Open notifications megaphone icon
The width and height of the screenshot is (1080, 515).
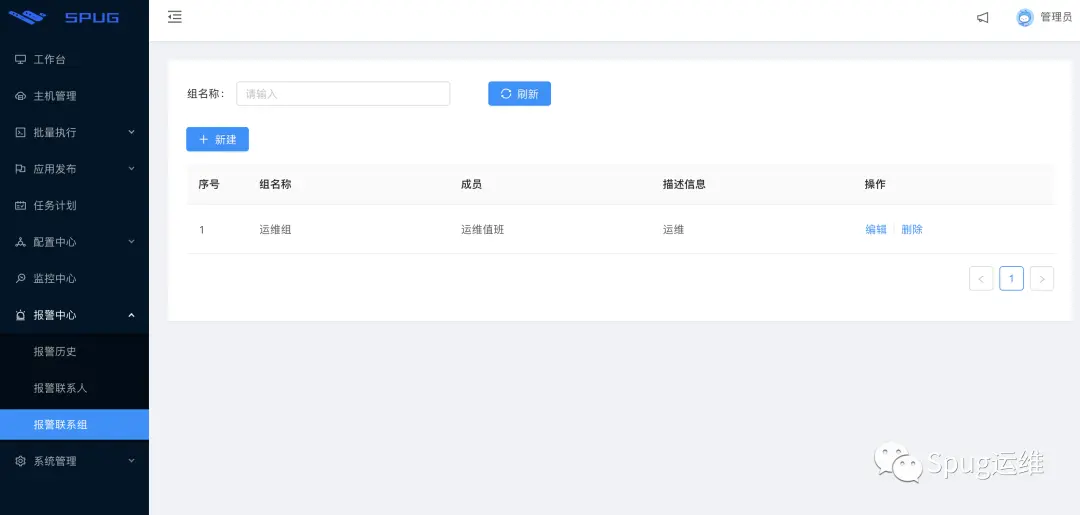tap(983, 18)
